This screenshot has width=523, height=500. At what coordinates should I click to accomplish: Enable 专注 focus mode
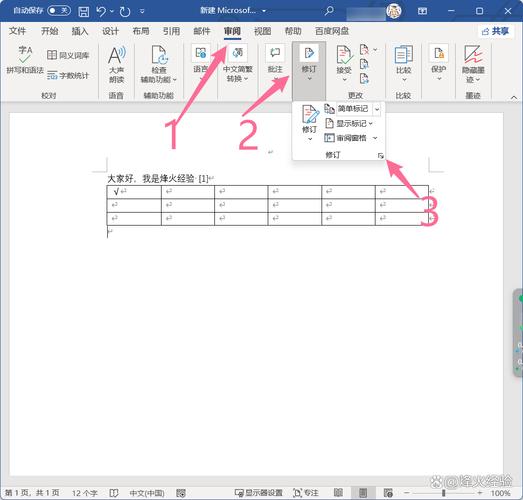pos(306,493)
